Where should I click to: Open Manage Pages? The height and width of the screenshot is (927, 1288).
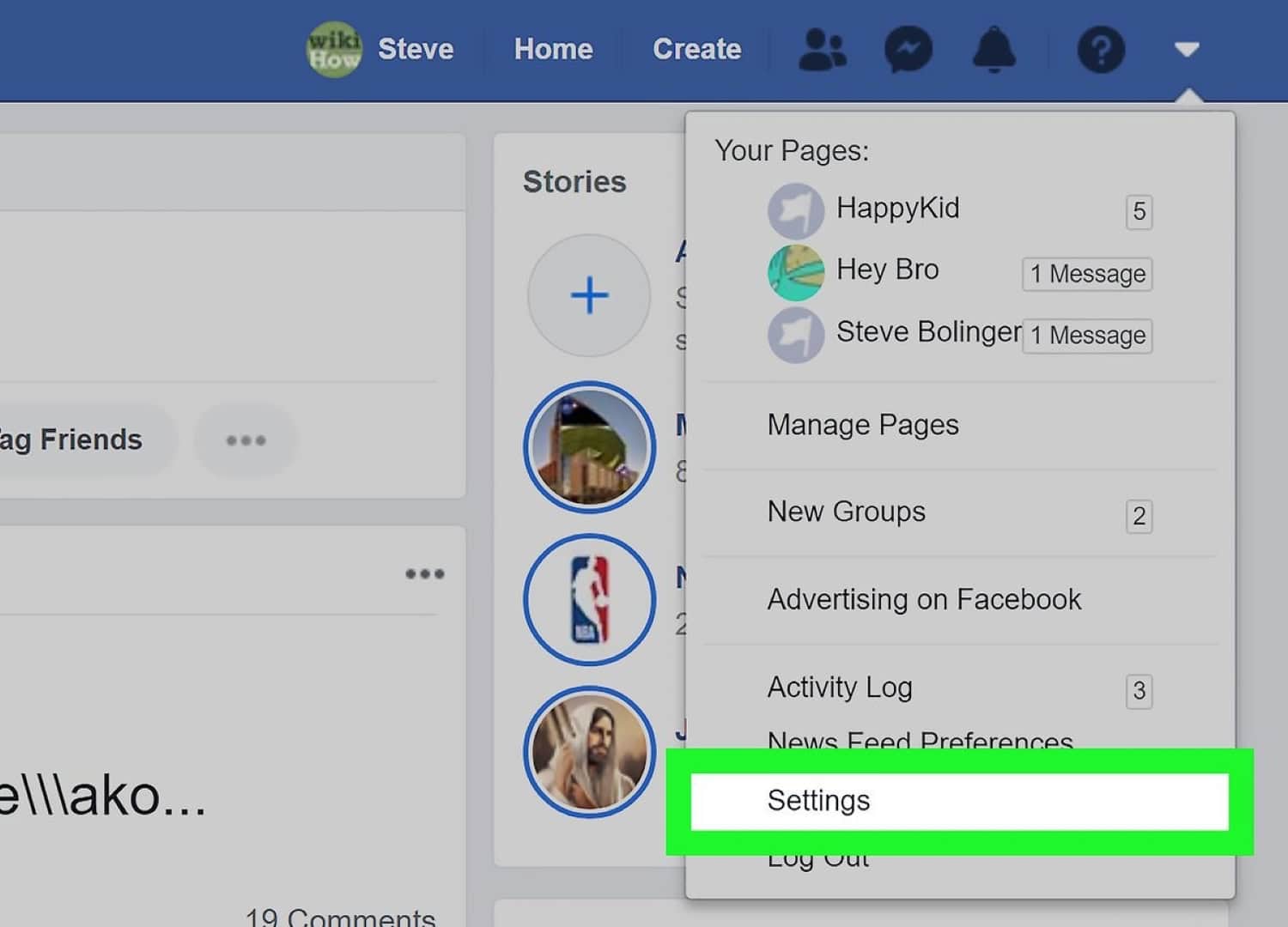coord(863,425)
